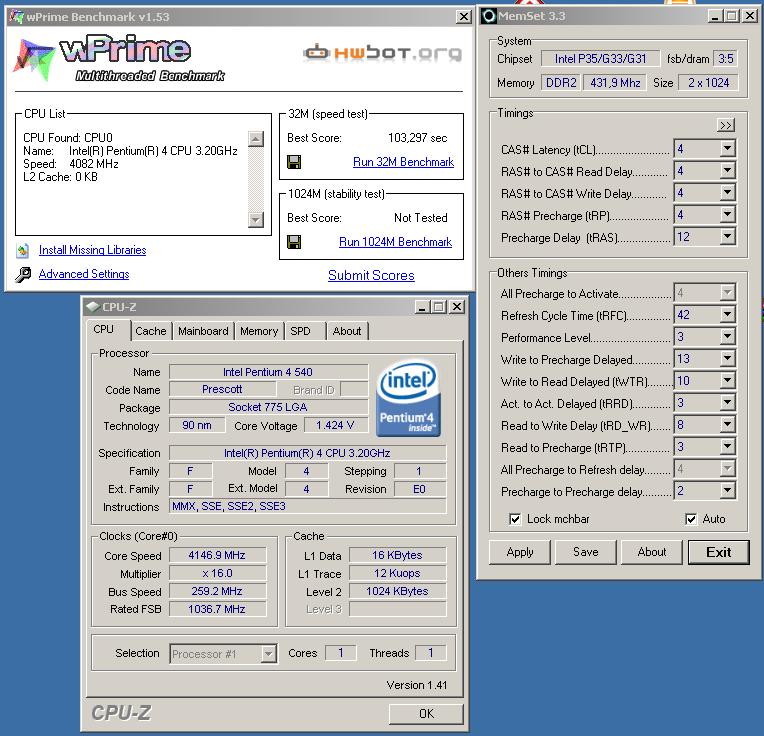Toggle the Lock mchbar checkbox
The image size is (764, 736).
coord(515,519)
